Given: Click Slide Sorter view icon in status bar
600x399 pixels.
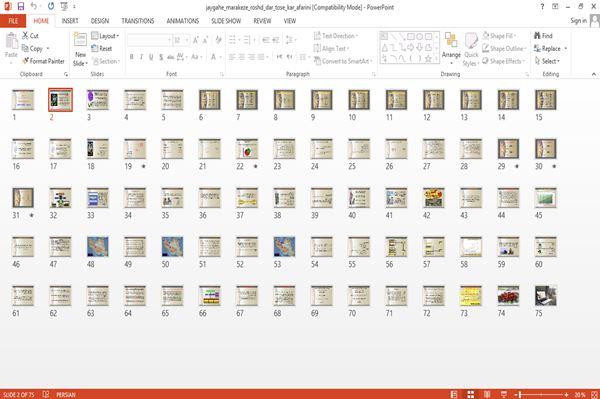Looking at the screenshot, I should (x=470, y=394).
